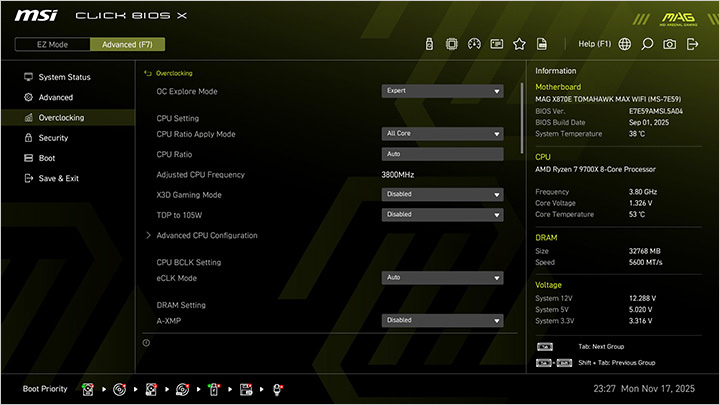Open the gauge hardware monitor icon

tap(474, 44)
